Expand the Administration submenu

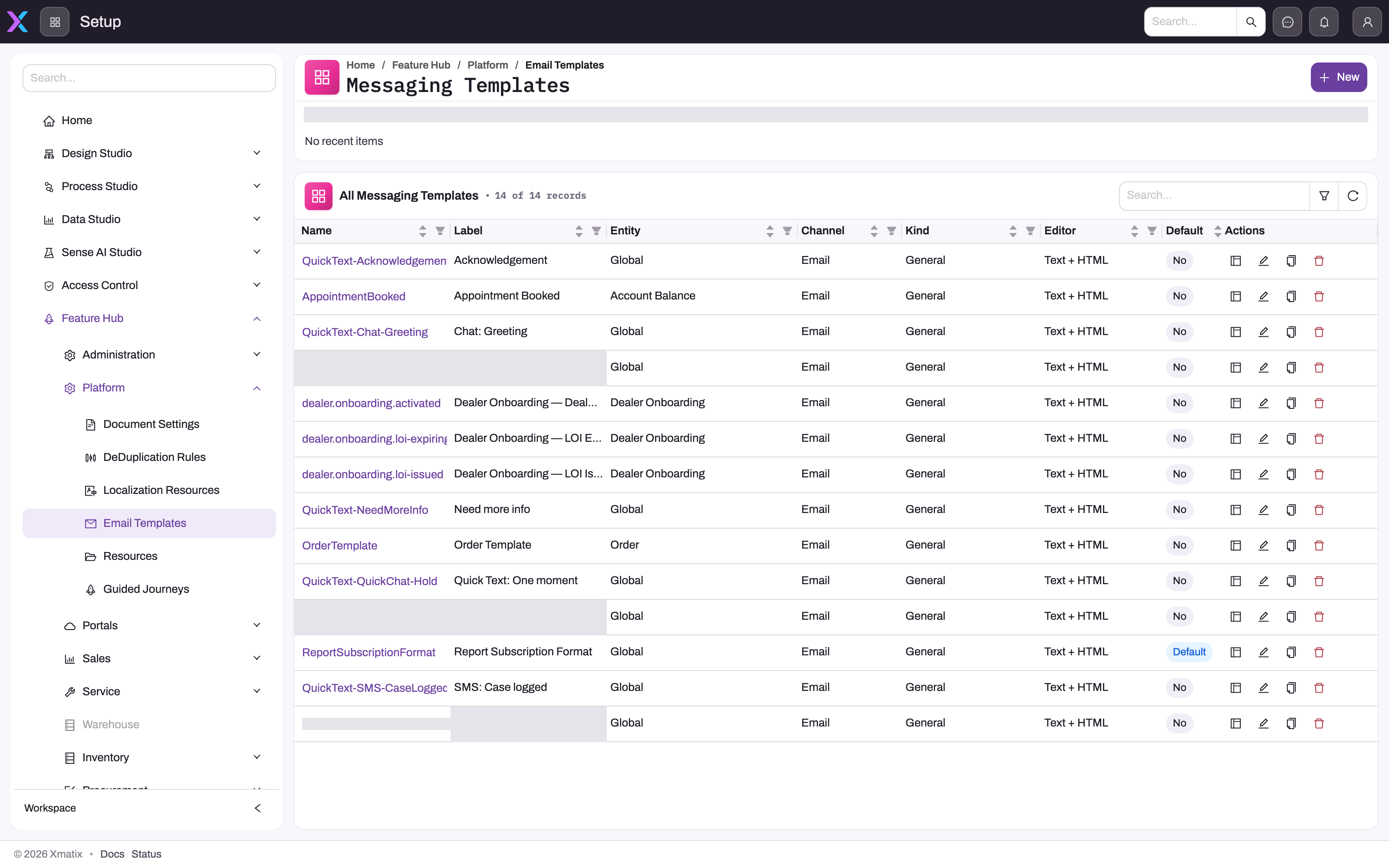tap(149, 355)
